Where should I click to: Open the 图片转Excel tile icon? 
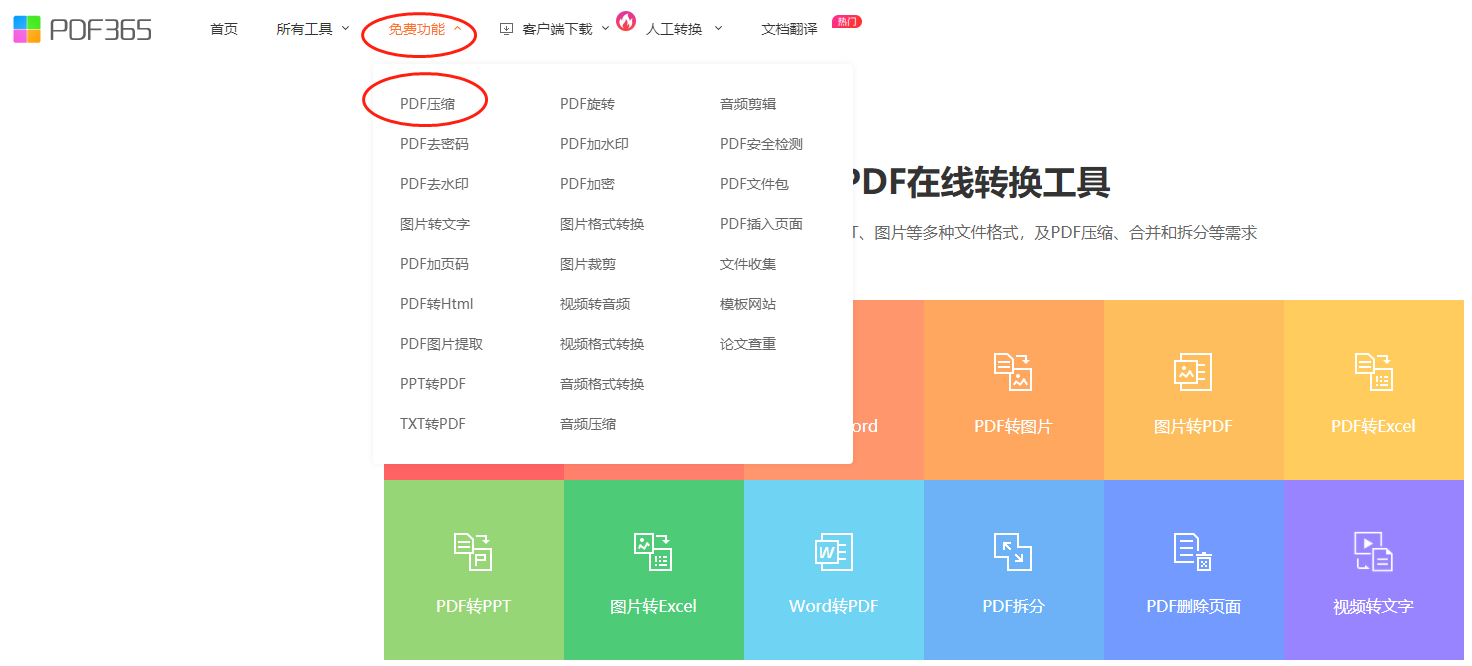coord(653,551)
